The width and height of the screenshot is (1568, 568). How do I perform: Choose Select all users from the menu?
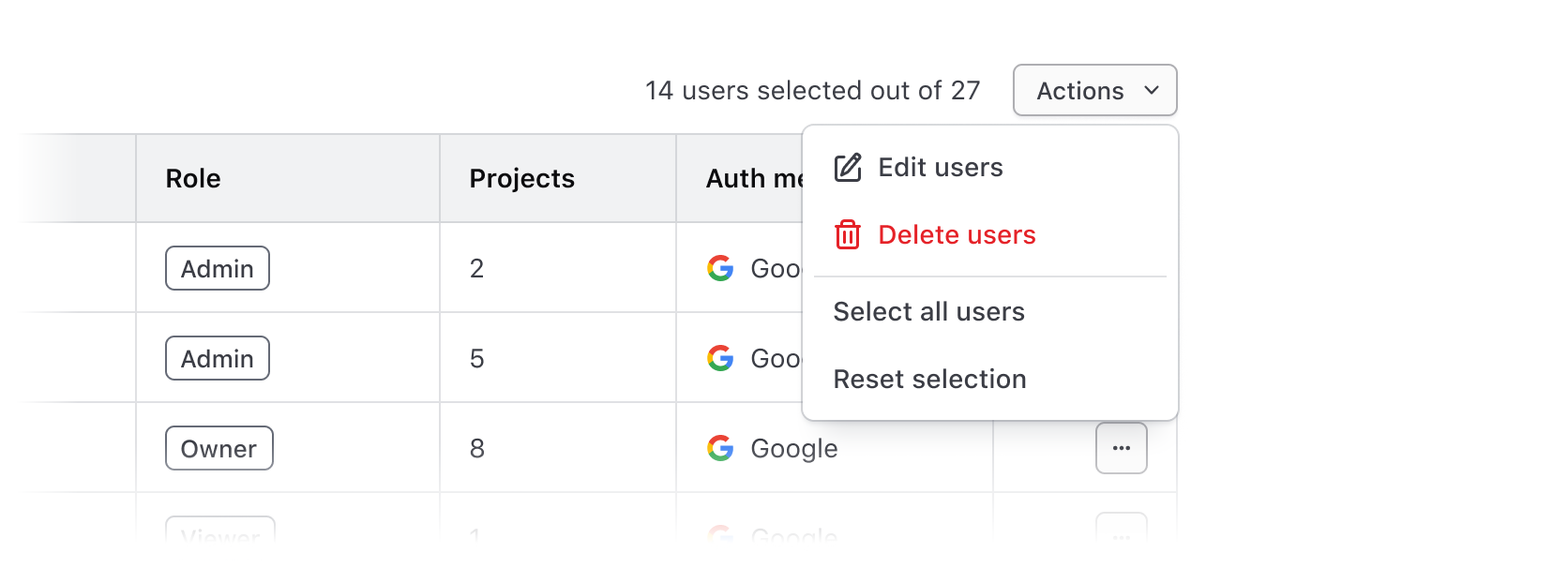point(928,312)
